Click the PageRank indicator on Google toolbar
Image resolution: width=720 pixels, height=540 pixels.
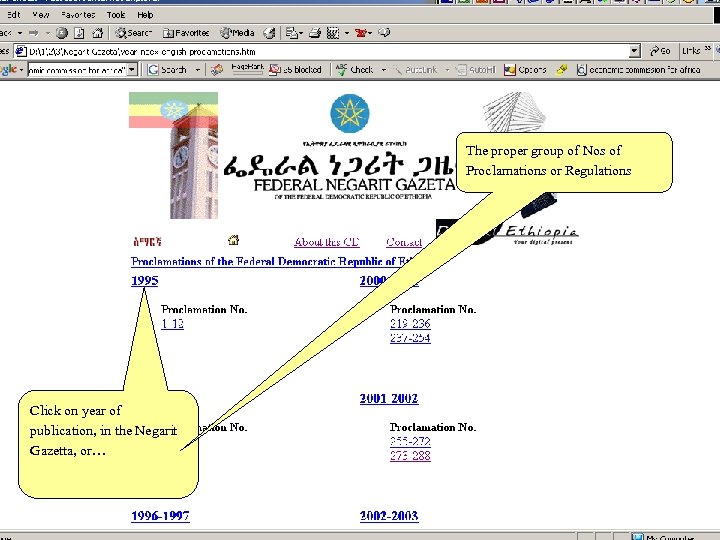pos(247,68)
